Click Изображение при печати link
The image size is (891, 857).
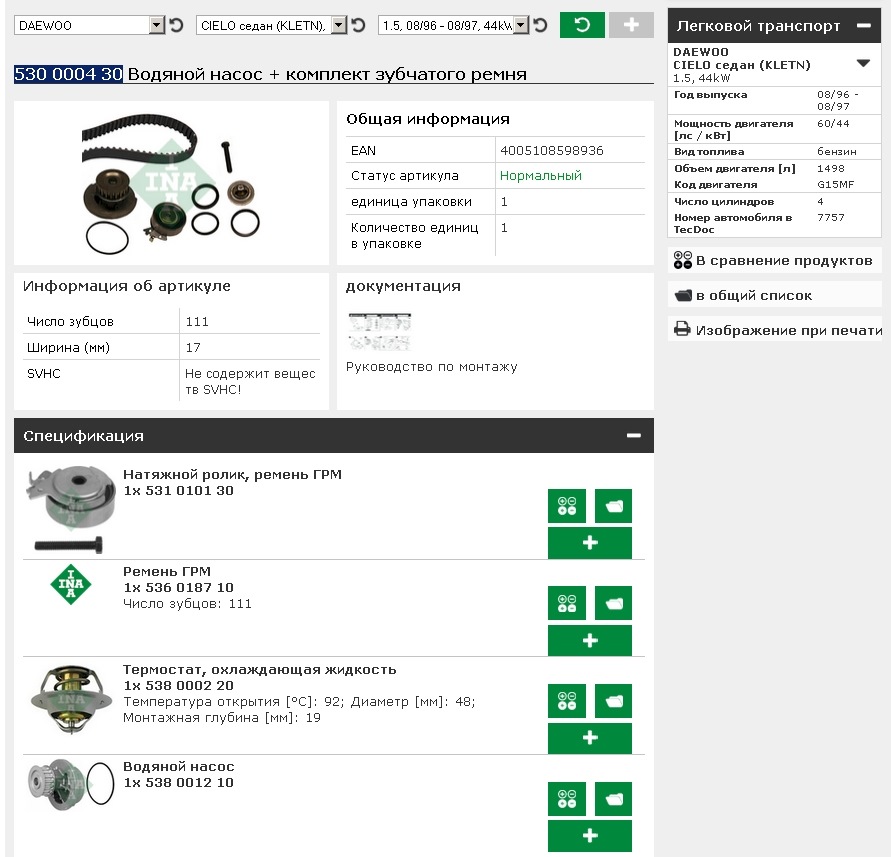(x=788, y=330)
